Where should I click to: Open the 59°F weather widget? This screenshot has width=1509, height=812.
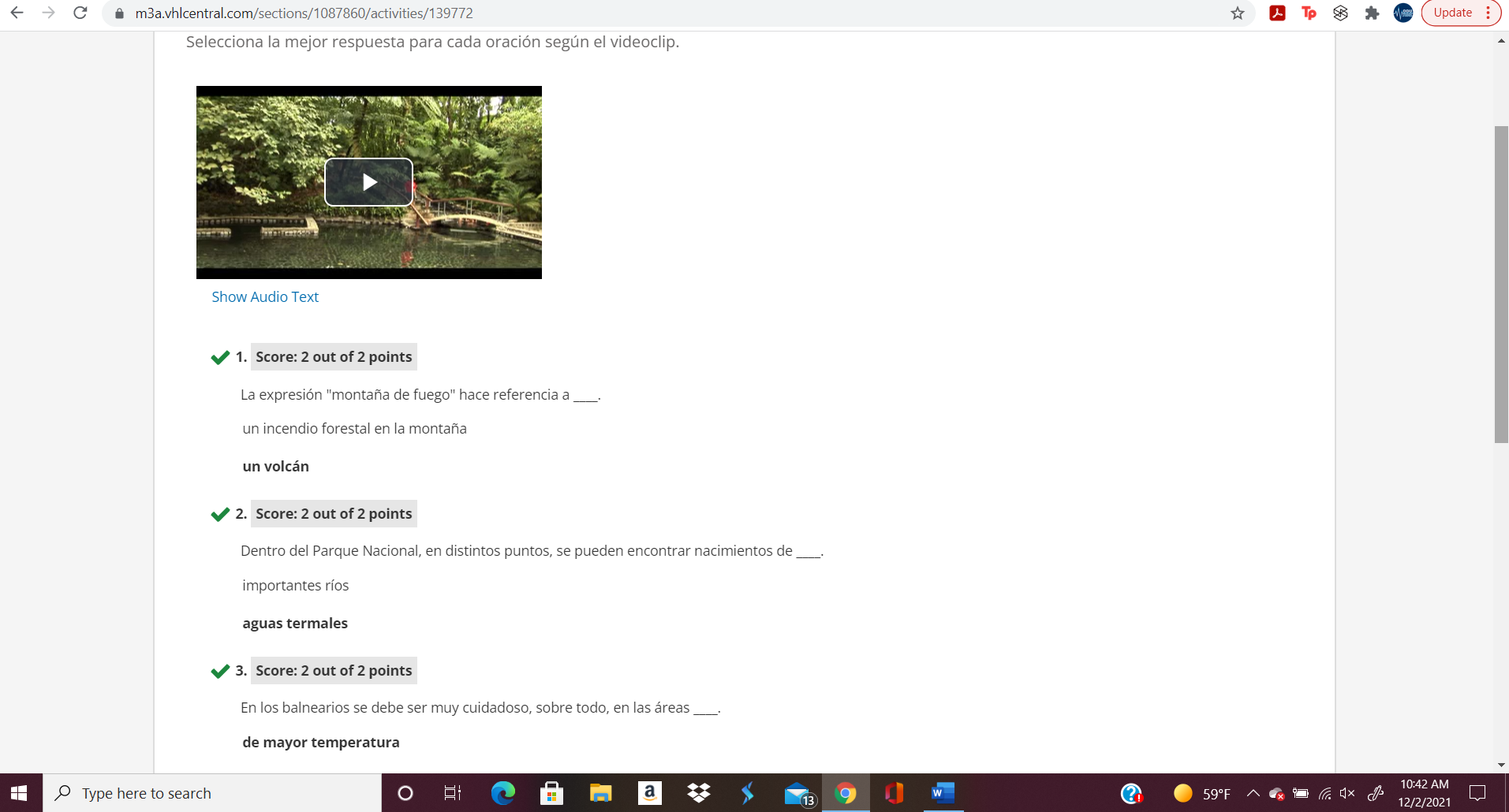(x=1201, y=794)
